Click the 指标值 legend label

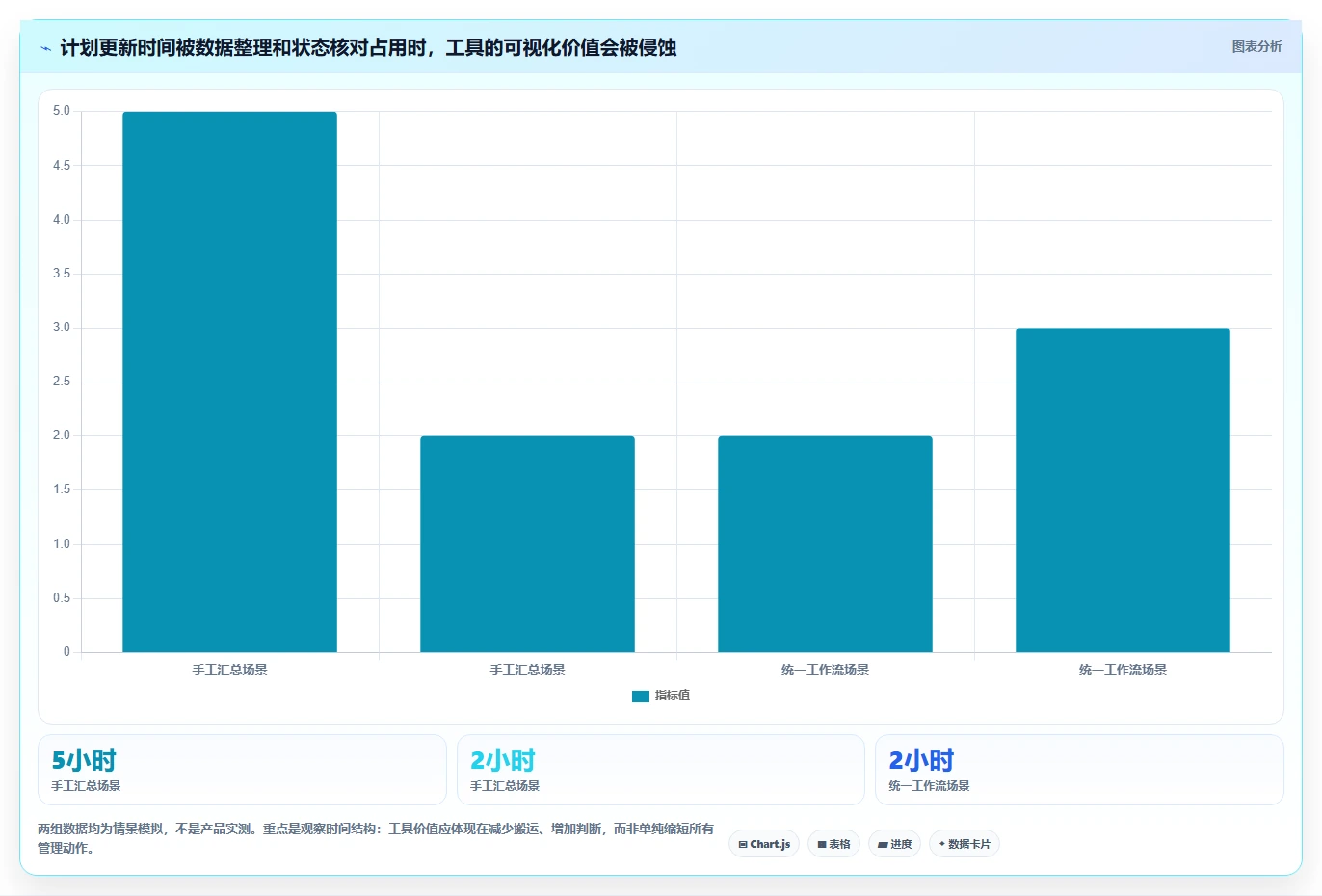673,696
